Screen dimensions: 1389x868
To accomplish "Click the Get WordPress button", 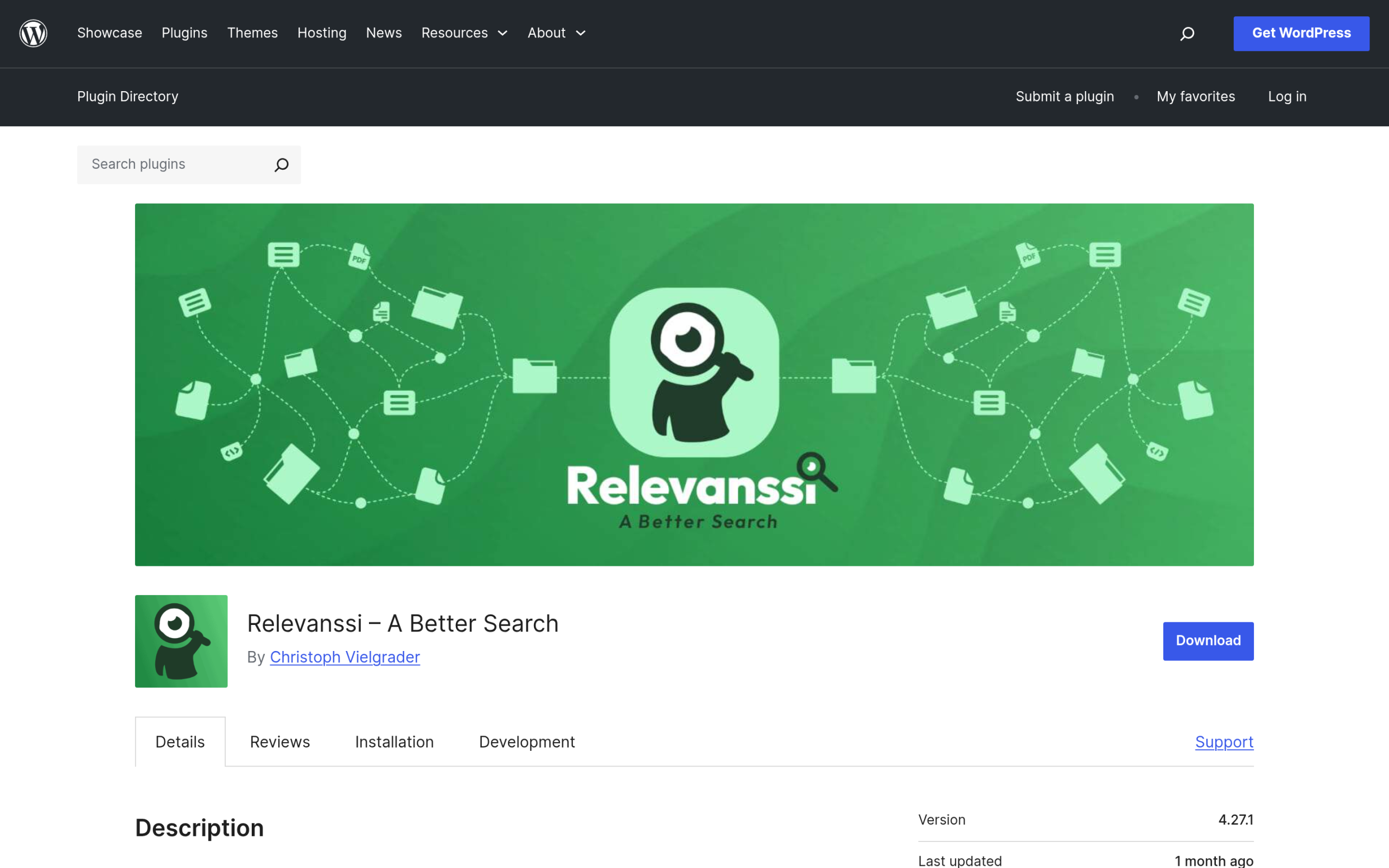I will point(1301,33).
